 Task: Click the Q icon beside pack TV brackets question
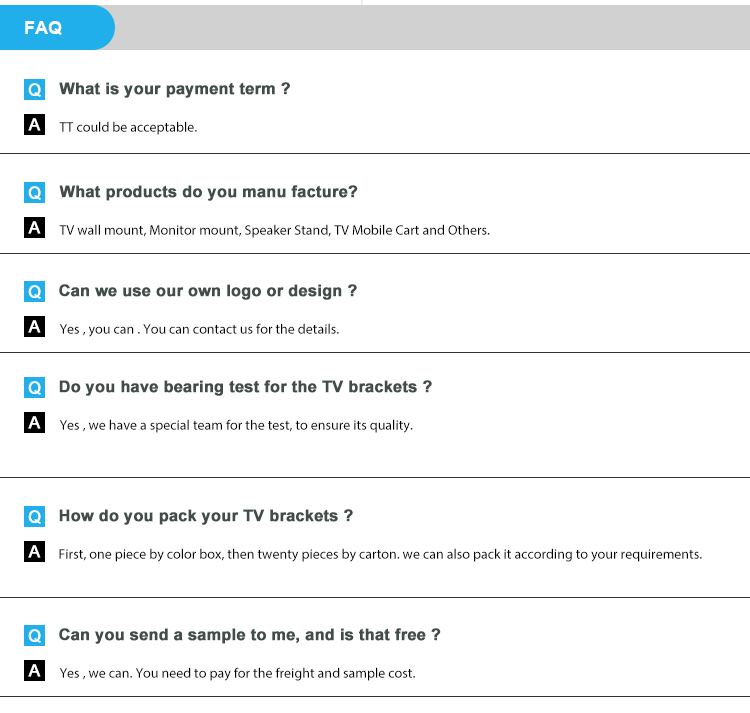click(x=35, y=517)
